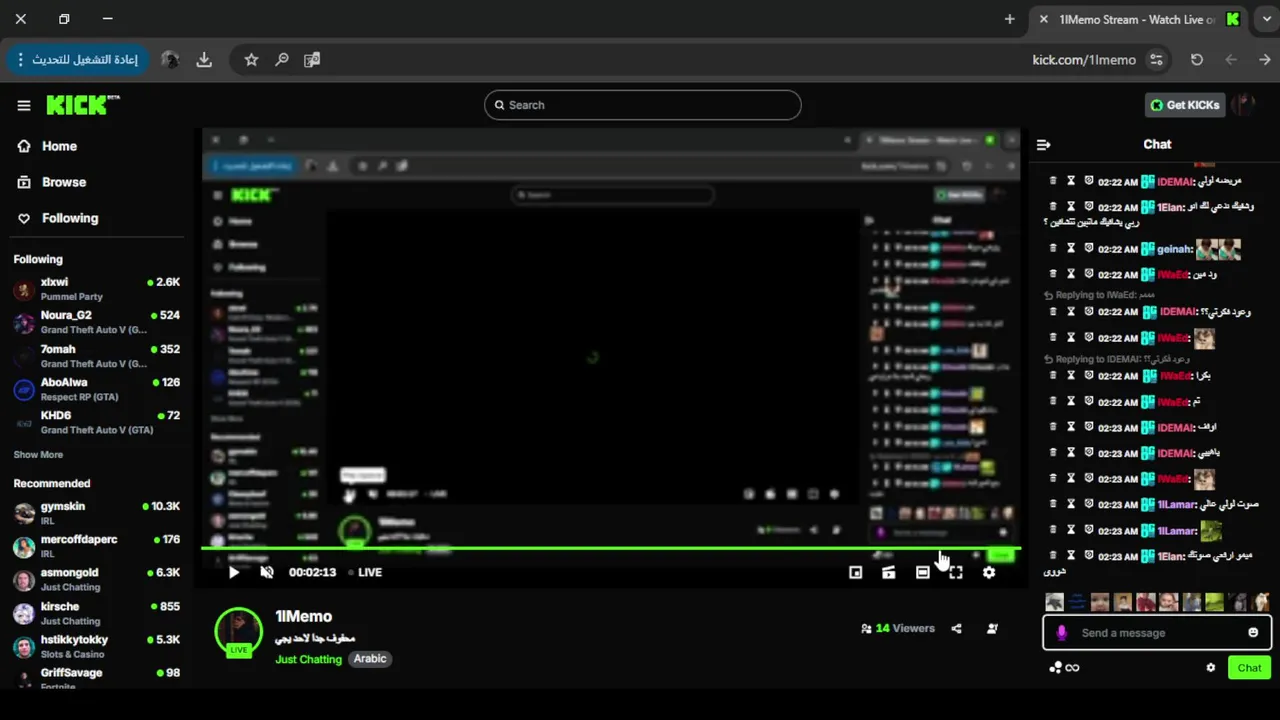Click the Just Chatting category link
1280x720 pixels.
308,659
